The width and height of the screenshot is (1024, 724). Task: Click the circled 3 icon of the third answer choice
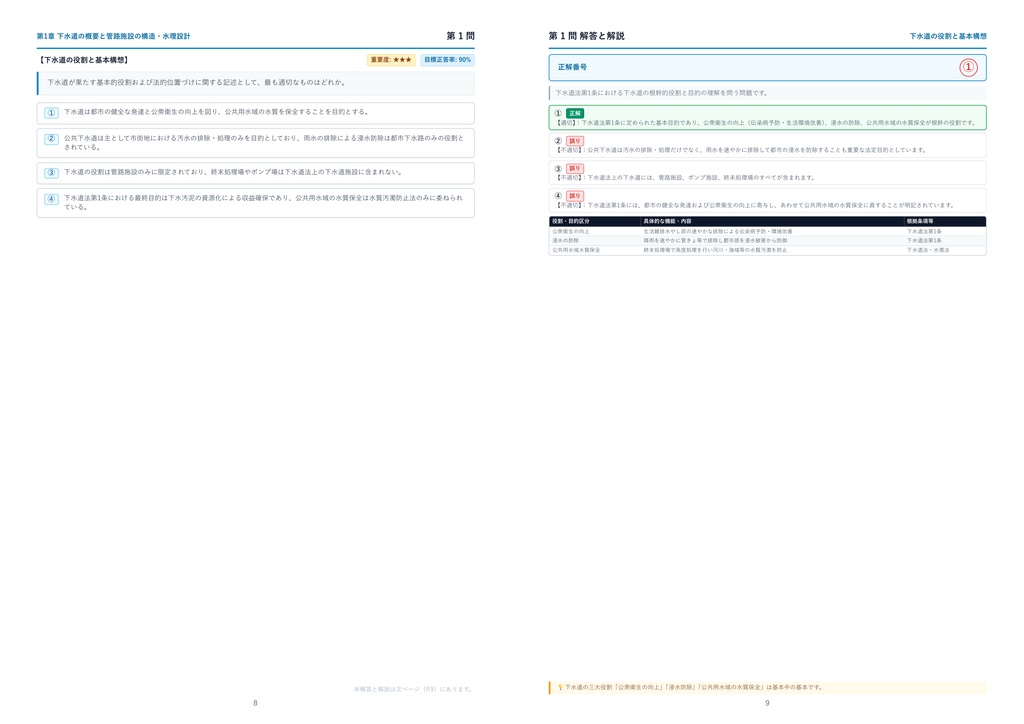tap(52, 173)
